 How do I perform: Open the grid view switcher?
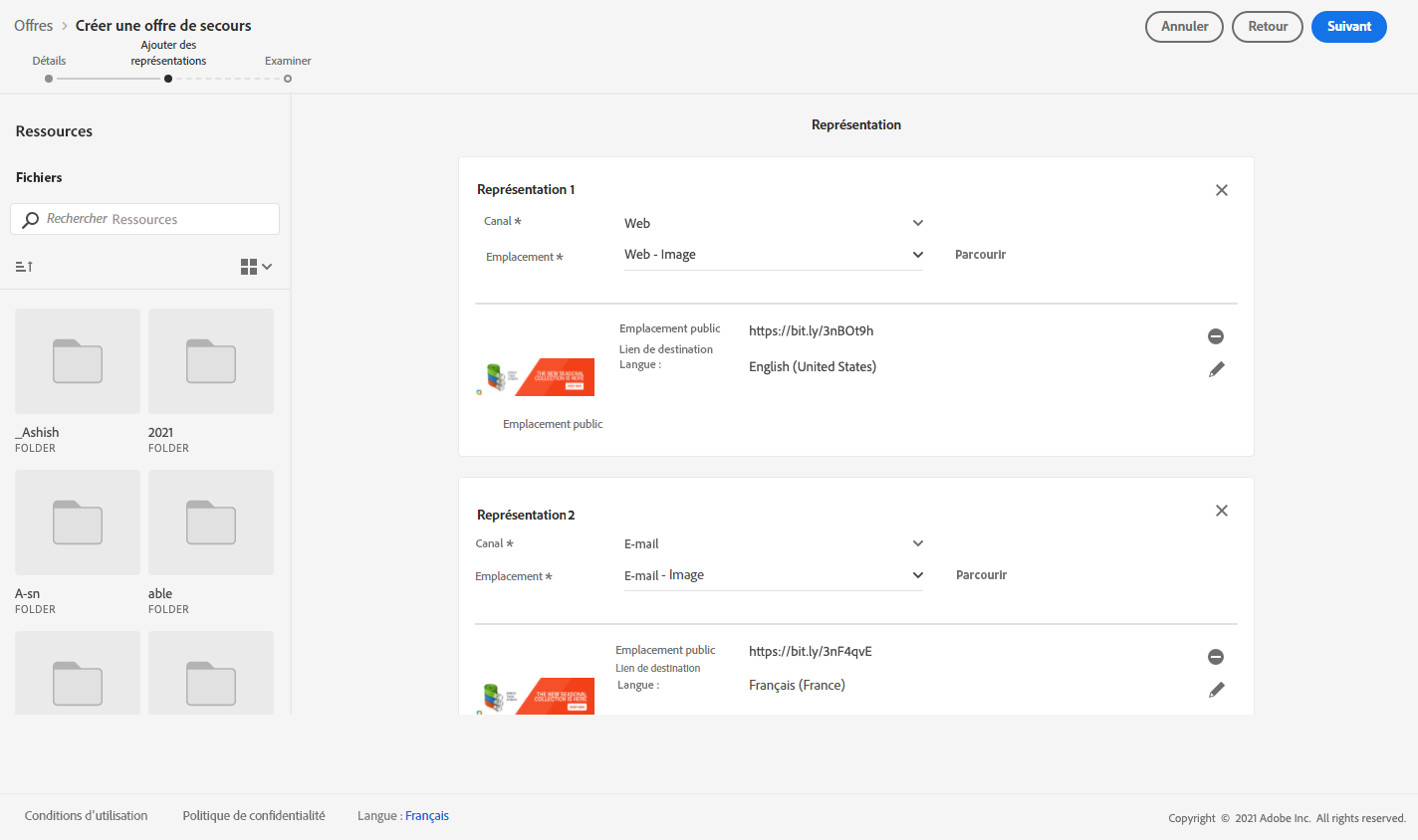(256, 267)
